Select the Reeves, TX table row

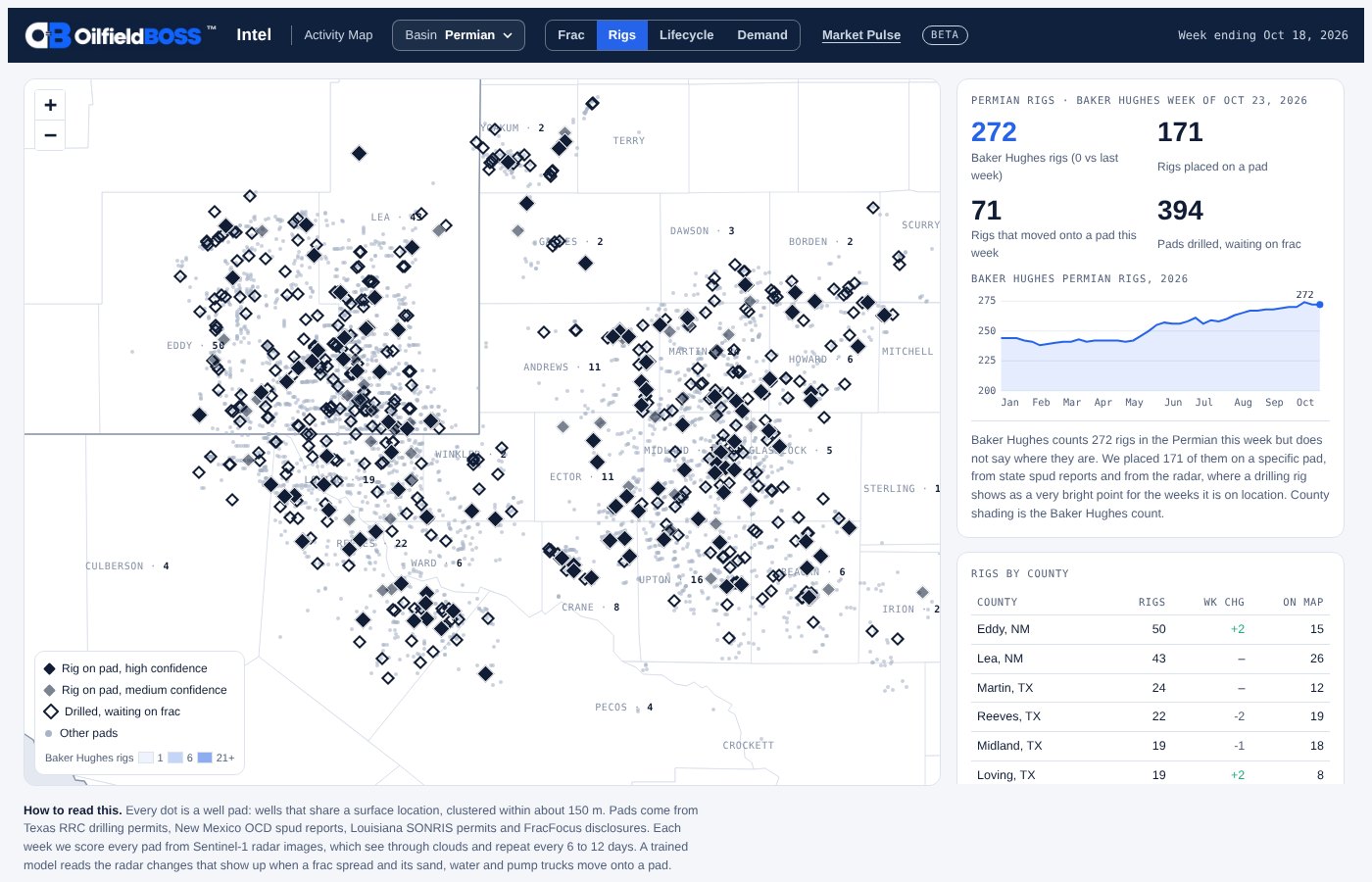coord(1150,716)
